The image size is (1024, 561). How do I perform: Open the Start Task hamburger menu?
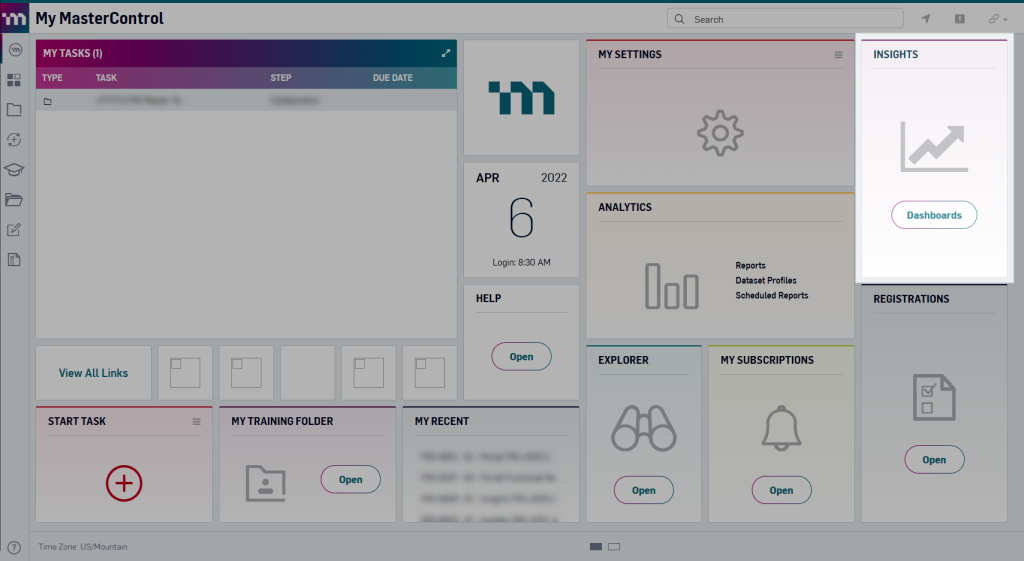[x=197, y=422]
